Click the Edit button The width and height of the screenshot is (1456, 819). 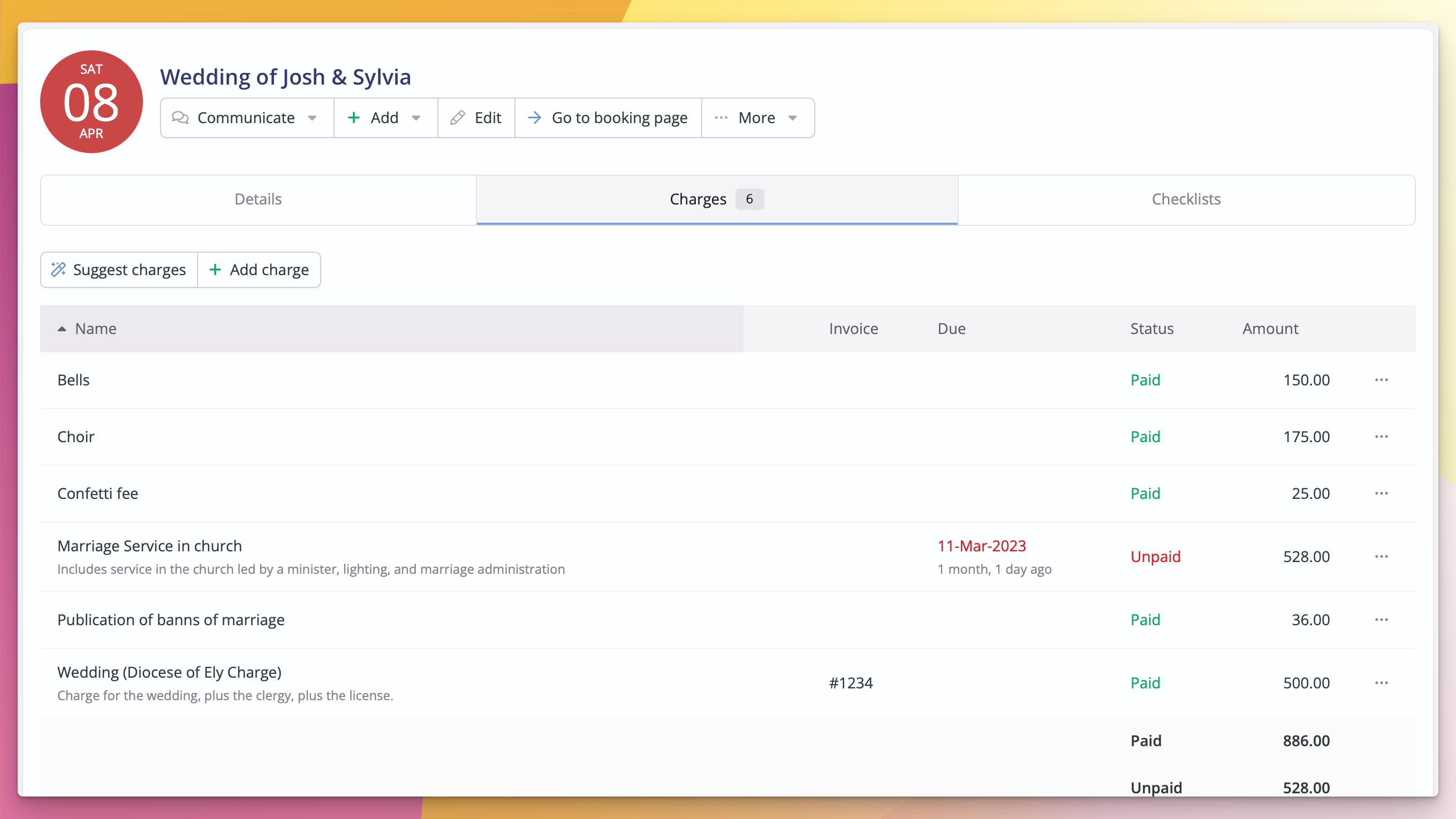476,118
